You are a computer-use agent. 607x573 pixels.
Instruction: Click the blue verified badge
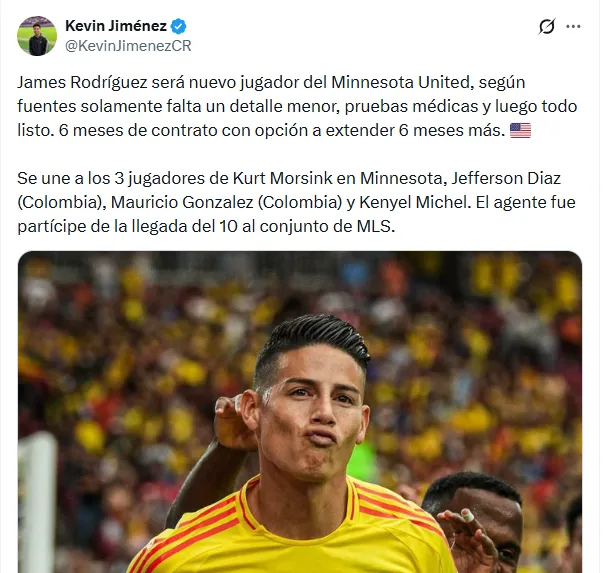coord(178,26)
